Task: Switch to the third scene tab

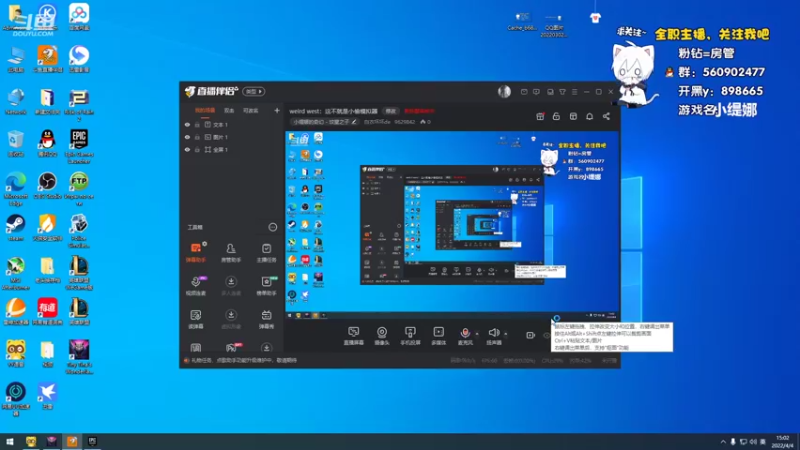Action: coord(251,111)
